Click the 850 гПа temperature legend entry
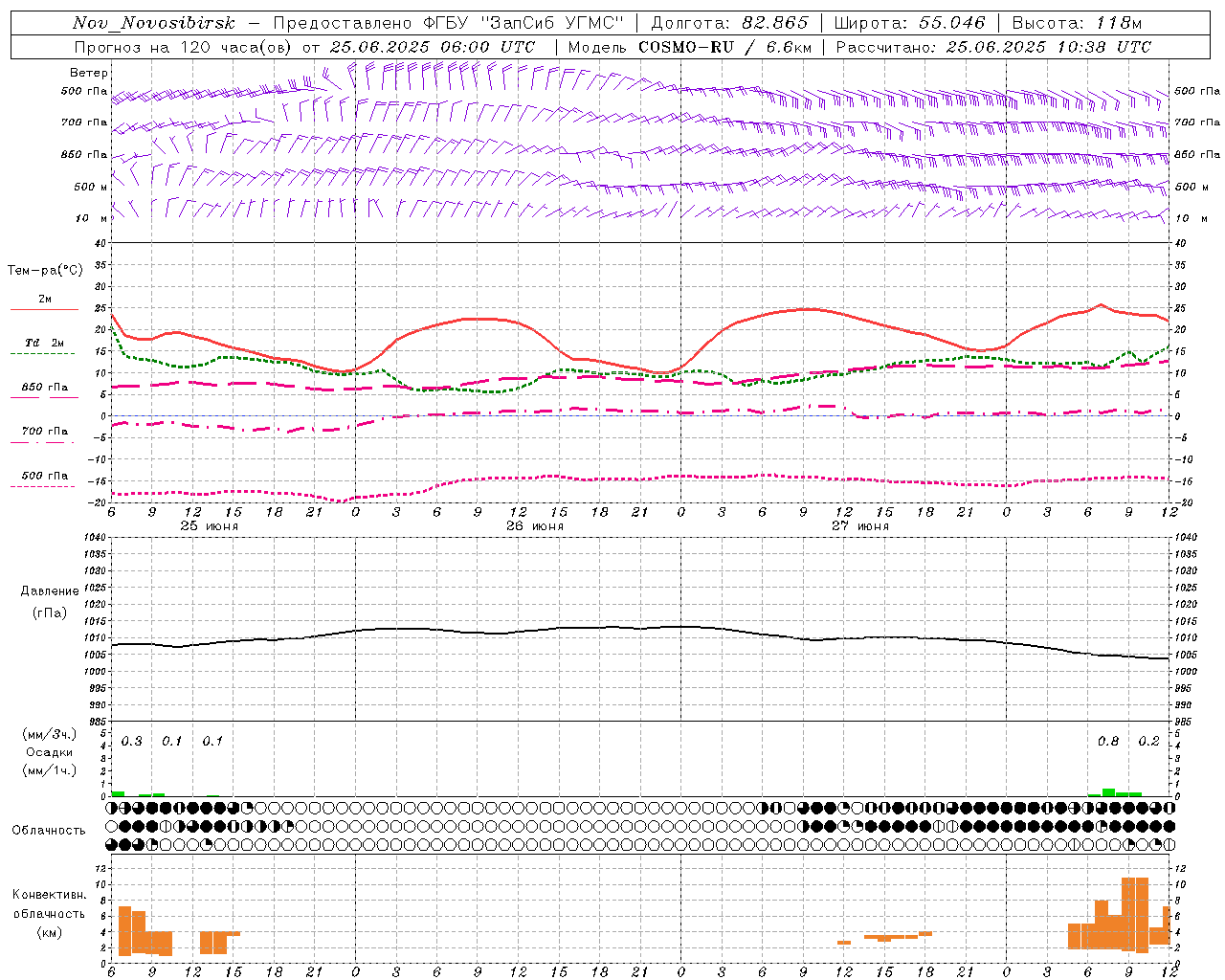This screenshot has height=980, width=1225. (x=44, y=387)
